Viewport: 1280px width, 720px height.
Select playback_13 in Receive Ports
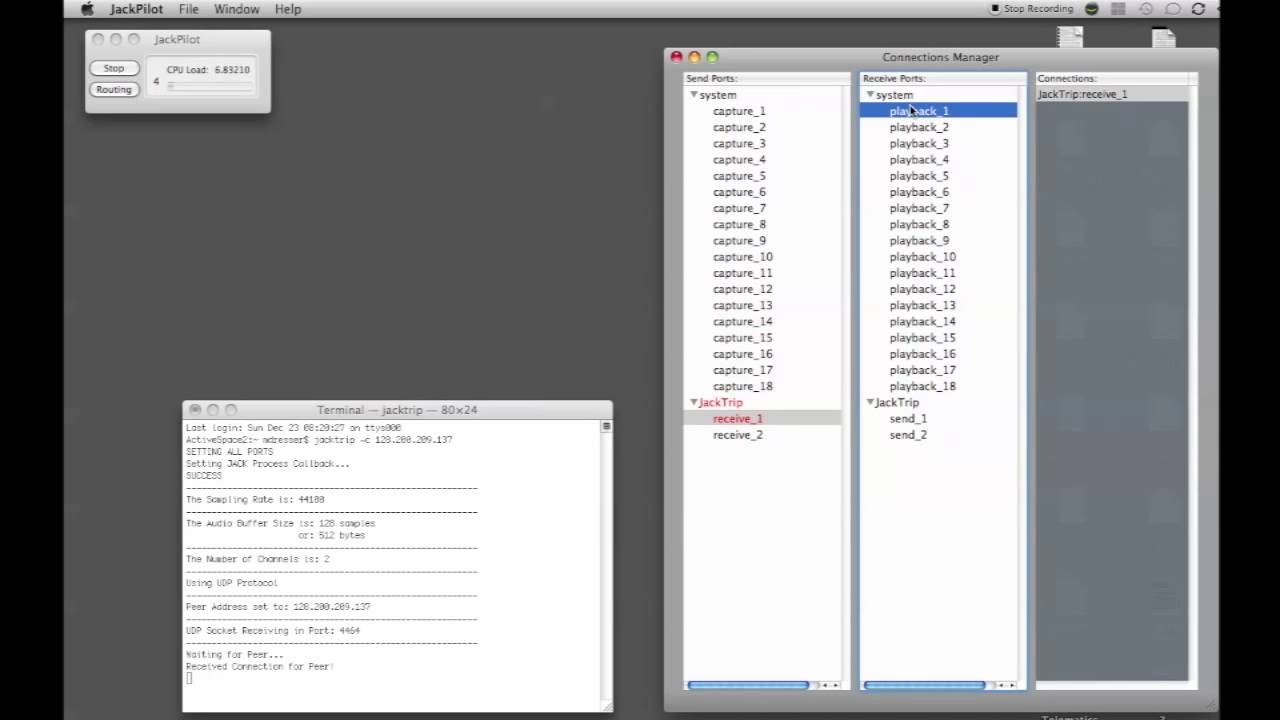tap(923, 306)
